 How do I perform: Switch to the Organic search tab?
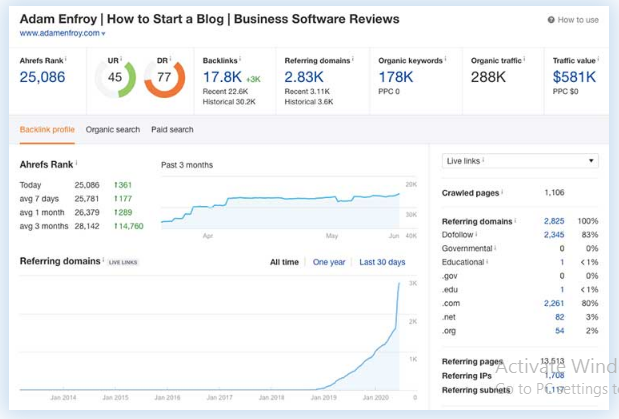(x=113, y=130)
